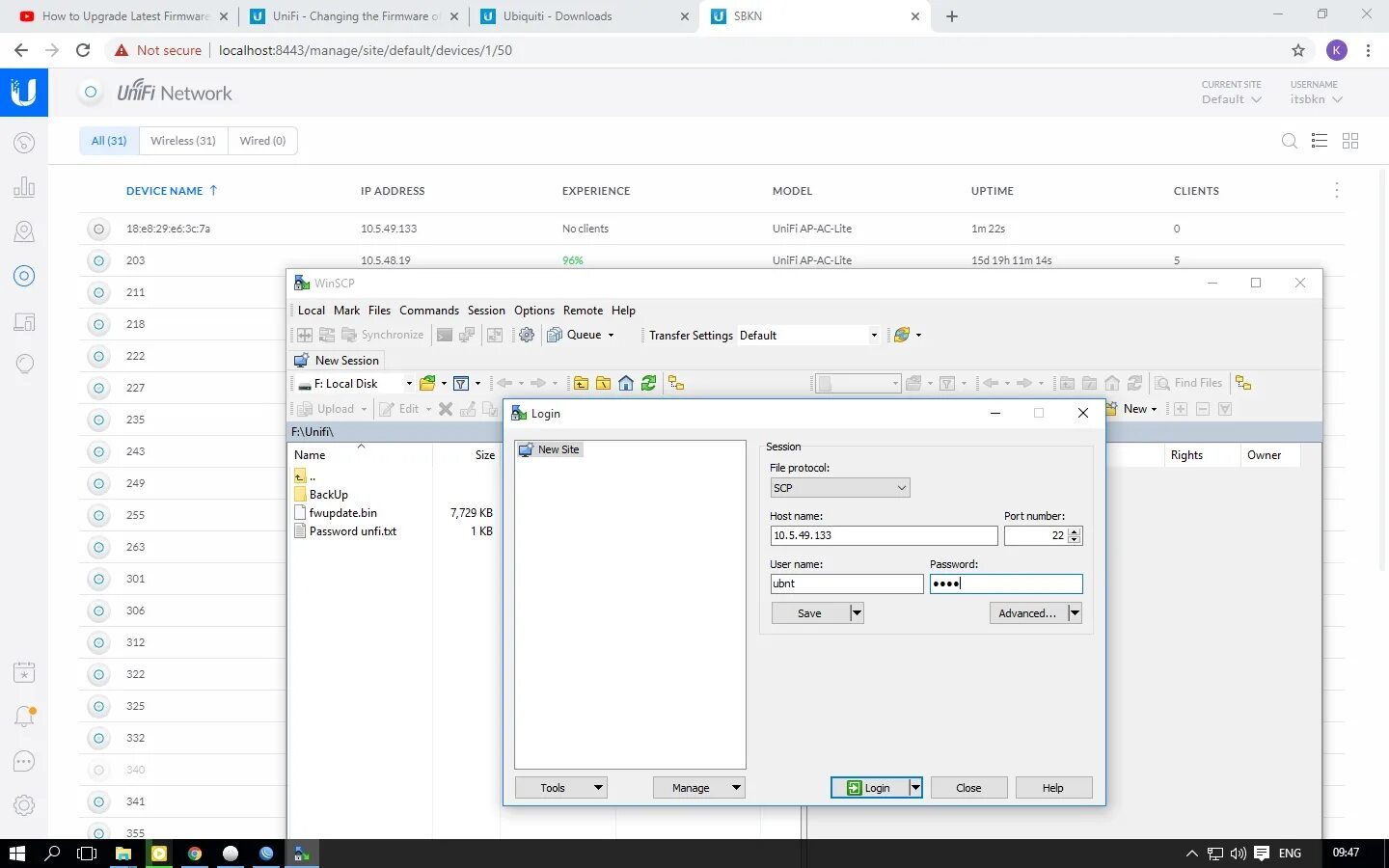
Task: Open UniFi Devices sidebar icon
Action: (24, 276)
